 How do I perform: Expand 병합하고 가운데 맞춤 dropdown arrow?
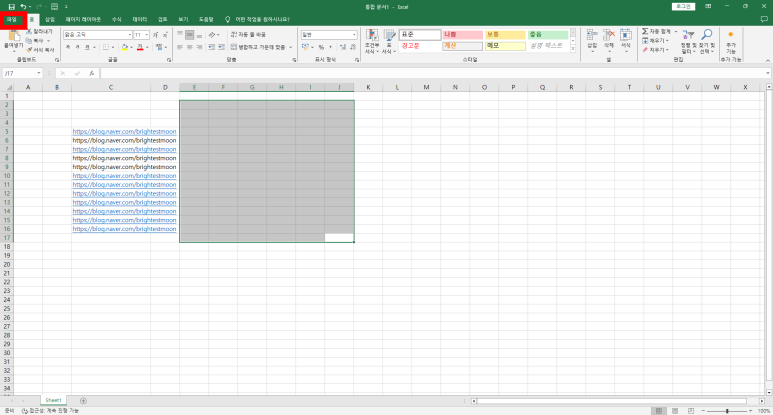pyautogui.click(x=290, y=47)
